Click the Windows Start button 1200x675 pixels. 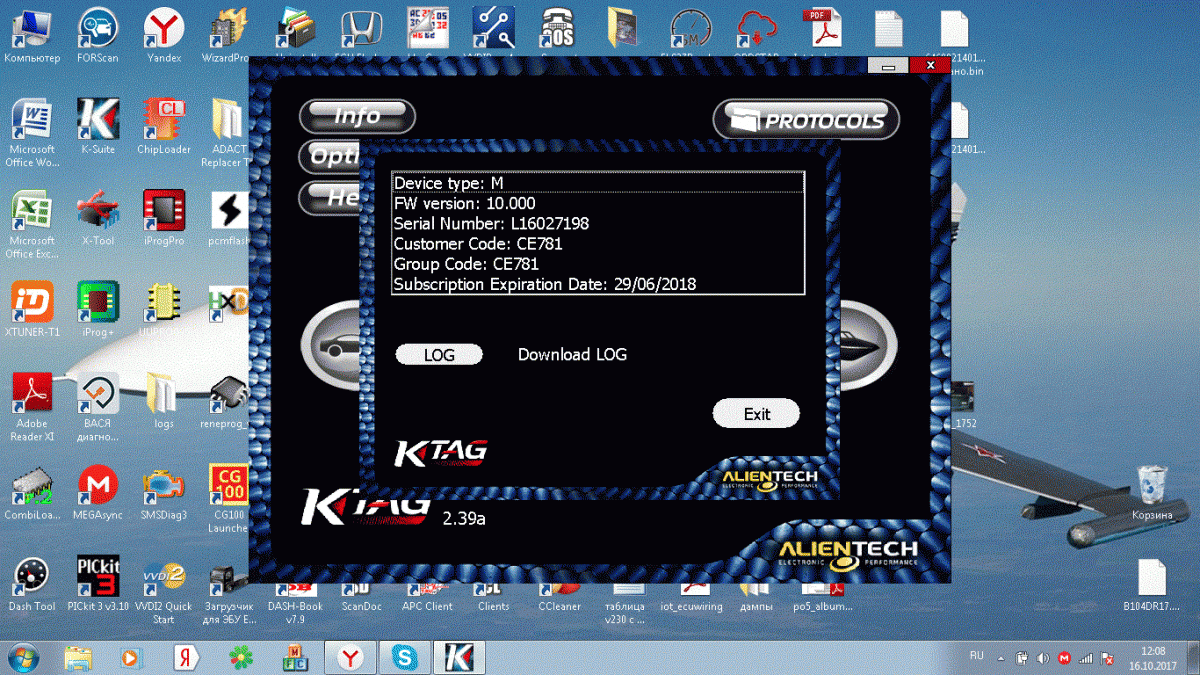tap(24, 657)
